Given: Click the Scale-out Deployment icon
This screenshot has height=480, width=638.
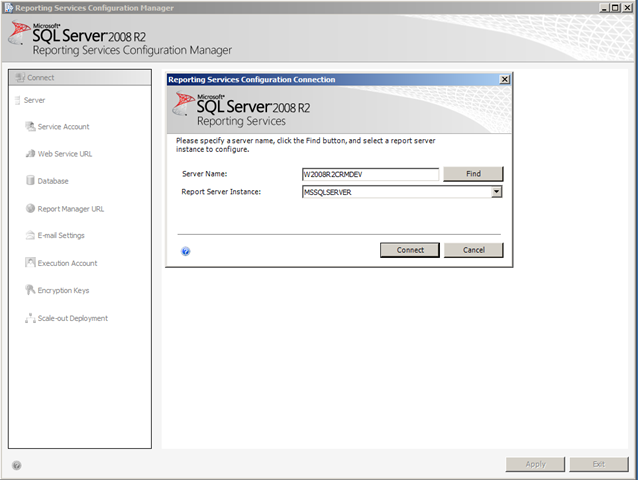Looking at the screenshot, I should pos(30,318).
